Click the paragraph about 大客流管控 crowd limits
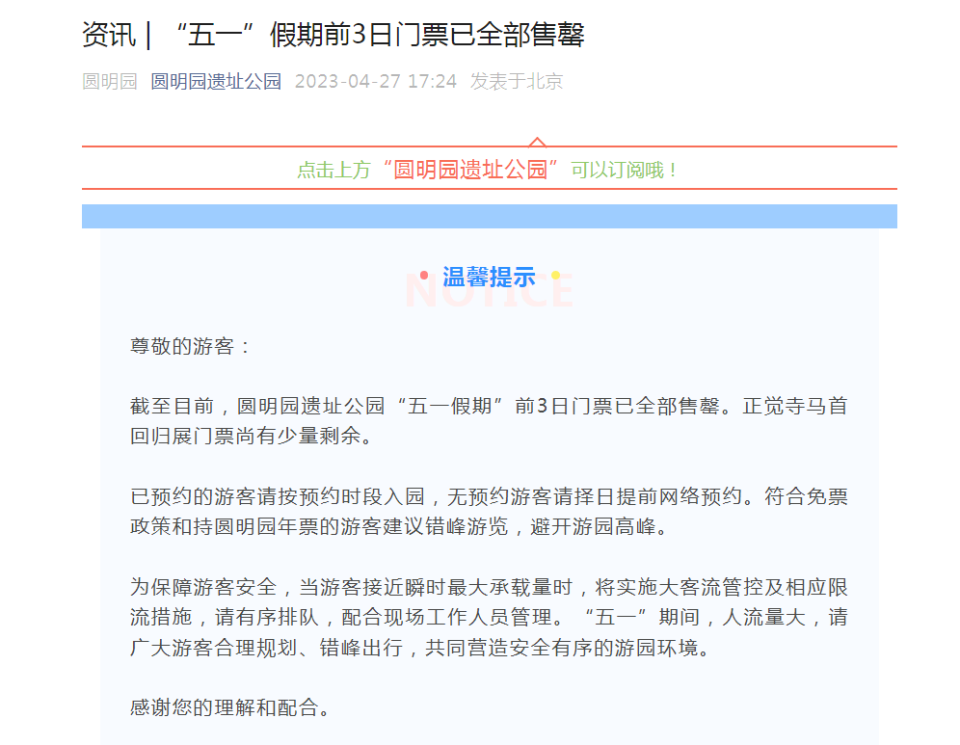This screenshot has height=745, width=960. click(489, 619)
